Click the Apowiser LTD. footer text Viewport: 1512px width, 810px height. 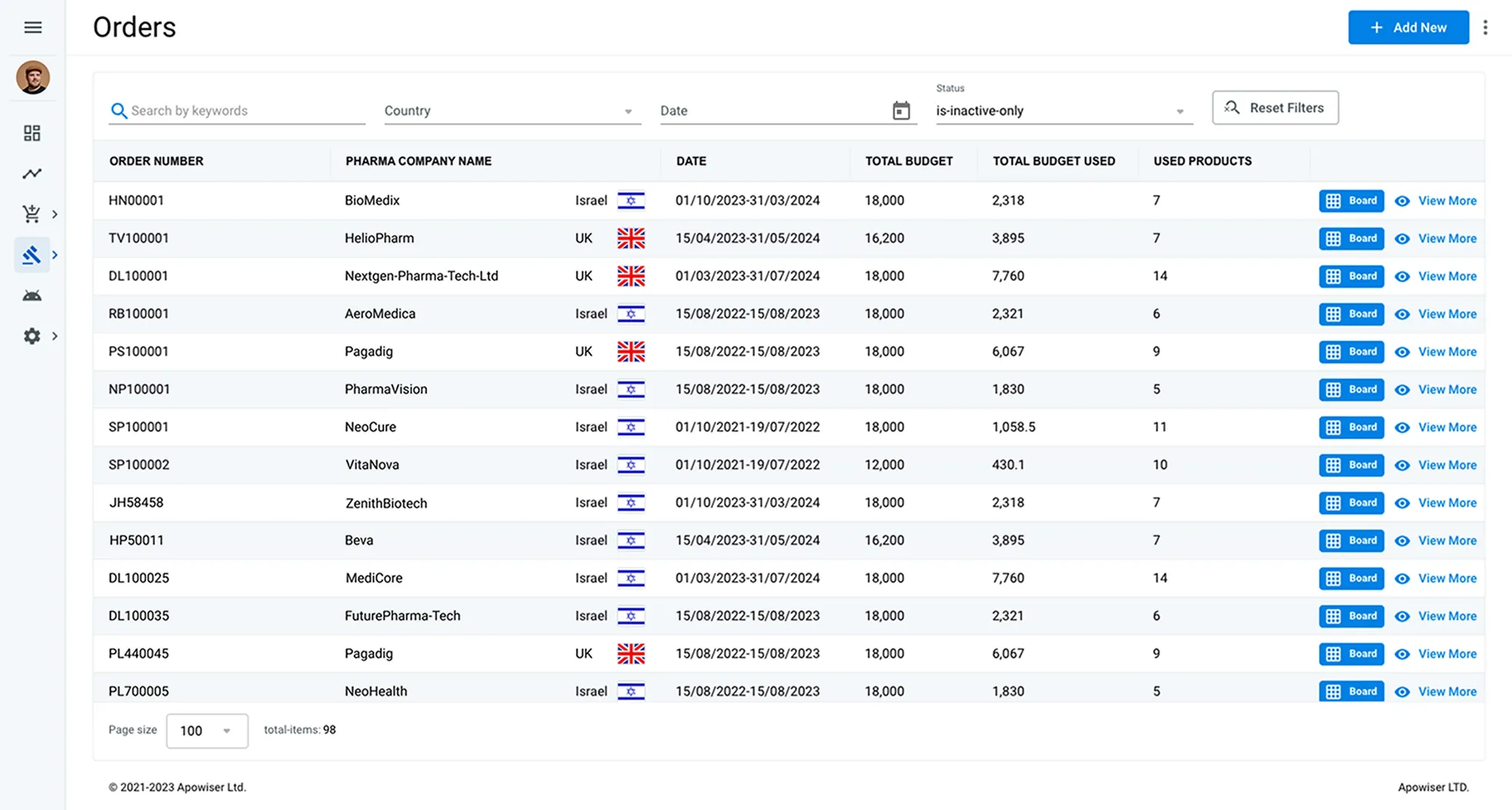point(1433,787)
